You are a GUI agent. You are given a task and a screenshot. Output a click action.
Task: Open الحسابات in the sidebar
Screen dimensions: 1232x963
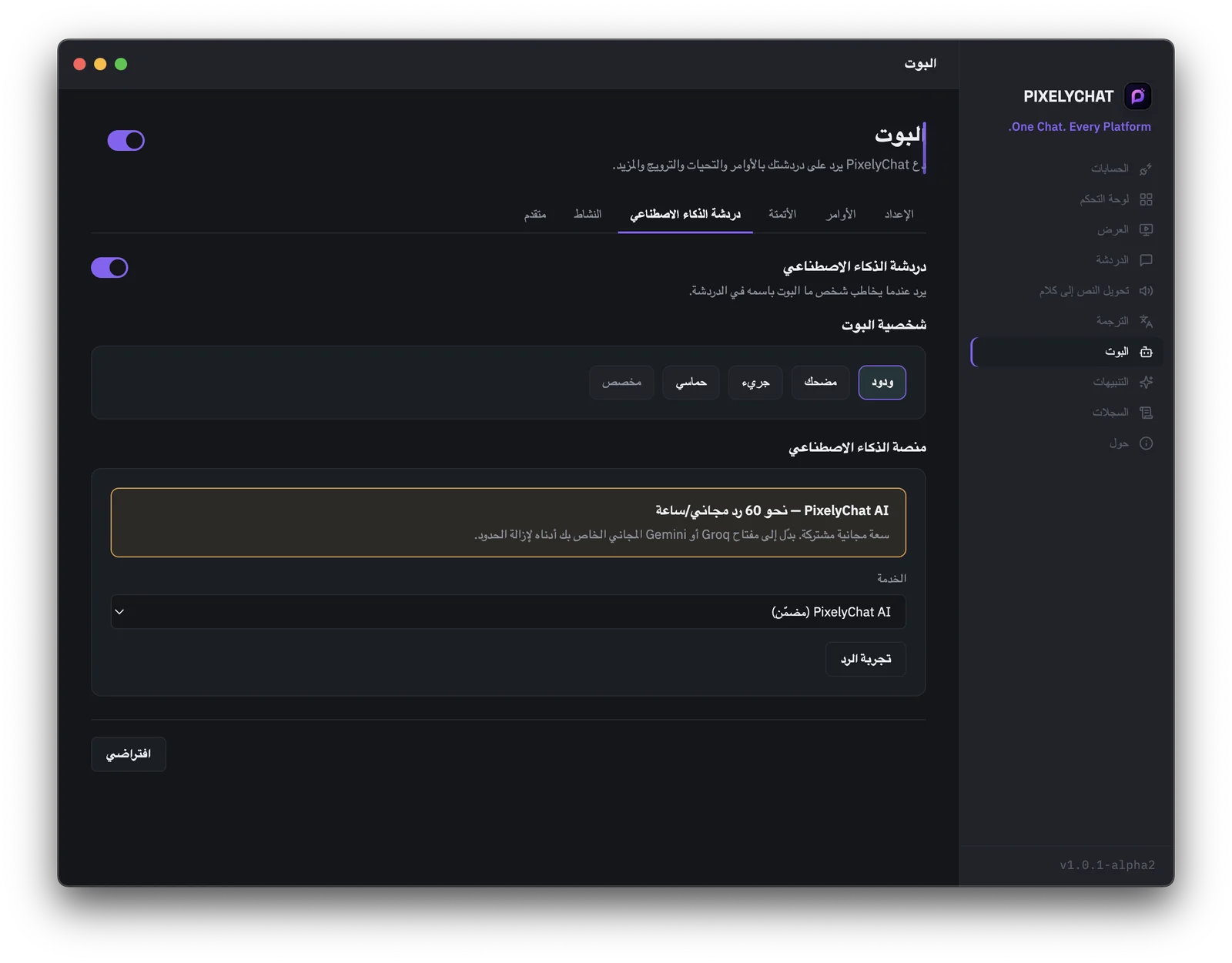coord(1066,169)
